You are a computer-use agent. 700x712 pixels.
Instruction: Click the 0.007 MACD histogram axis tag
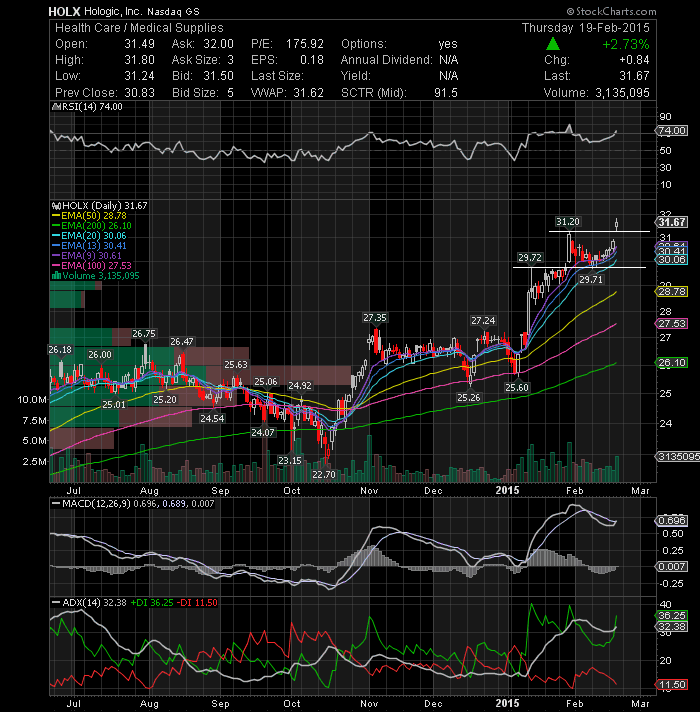tap(672, 566)
